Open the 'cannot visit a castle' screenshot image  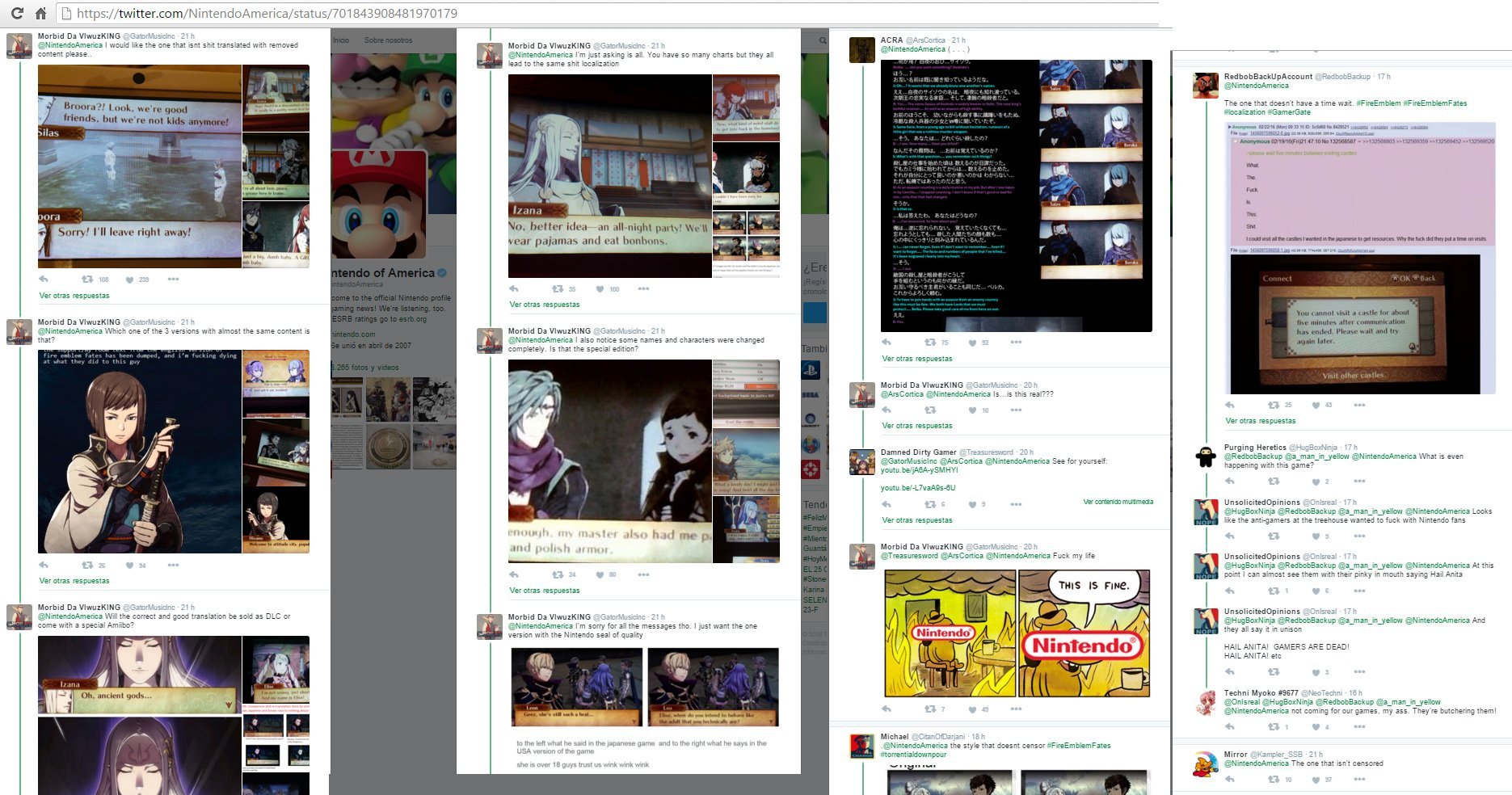1356,325
